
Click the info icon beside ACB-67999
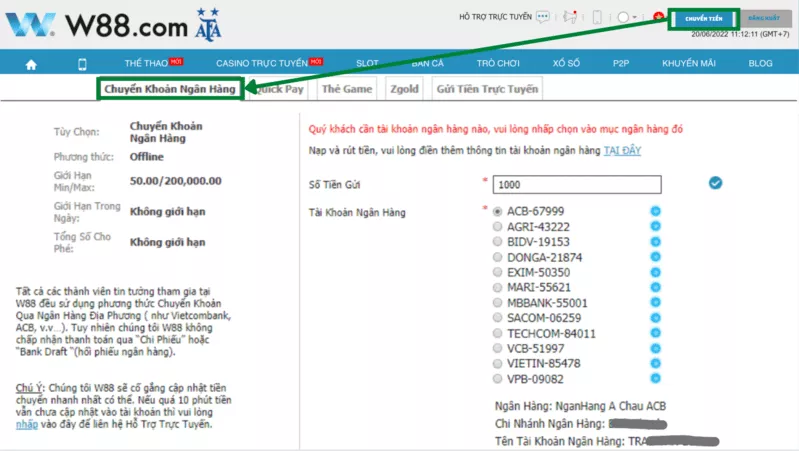(655, 211)
